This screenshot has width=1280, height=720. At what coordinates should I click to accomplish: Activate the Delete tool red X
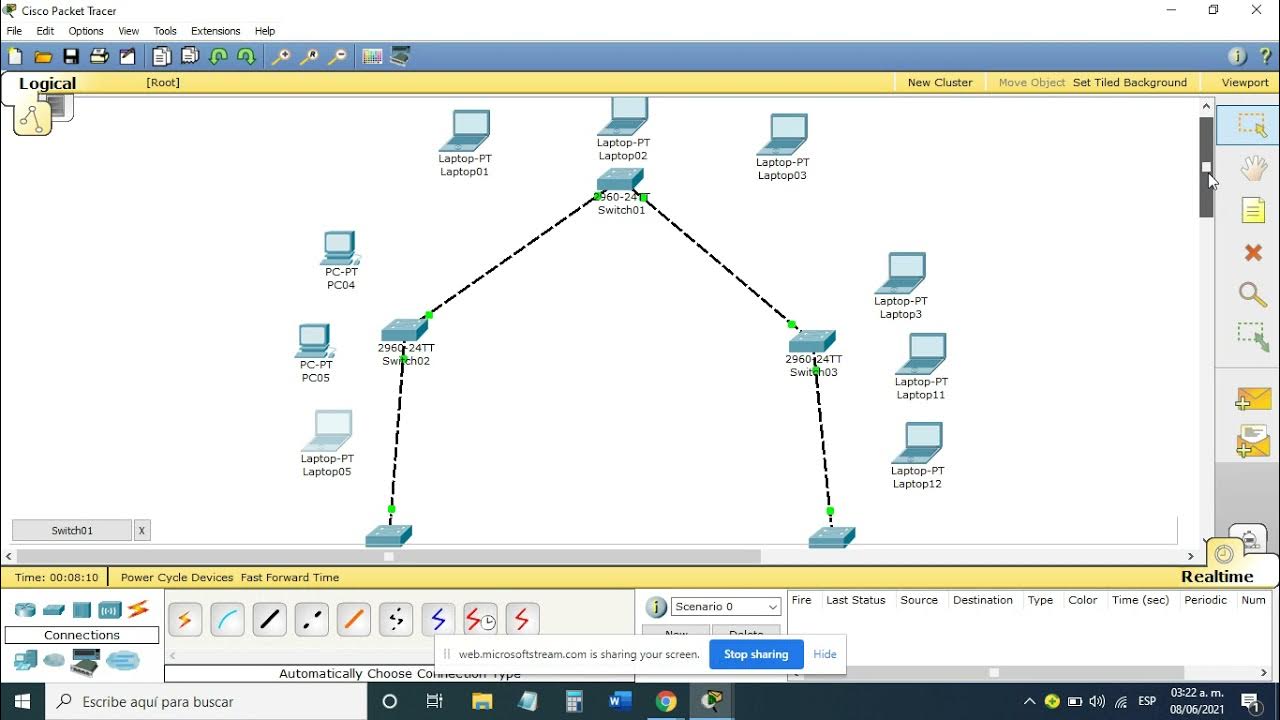tap(1253, 253)
